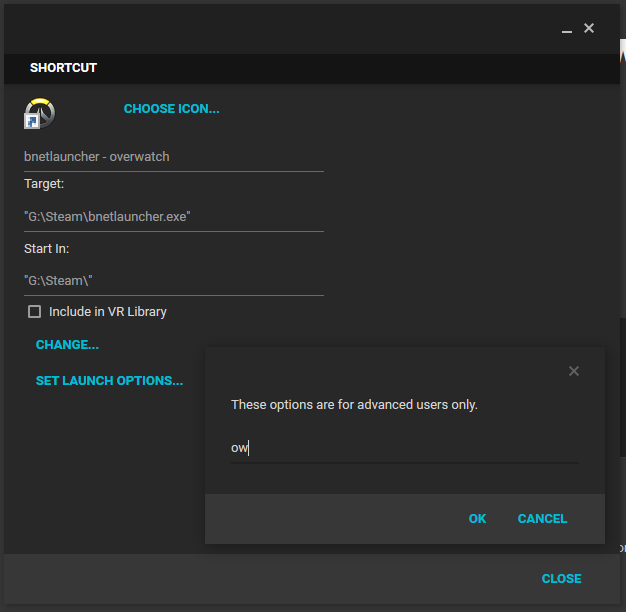Viewport: 626px width, 612px height.
Task: Click the Overwatch shortcut icon image
Action: [x=40, y=113]
